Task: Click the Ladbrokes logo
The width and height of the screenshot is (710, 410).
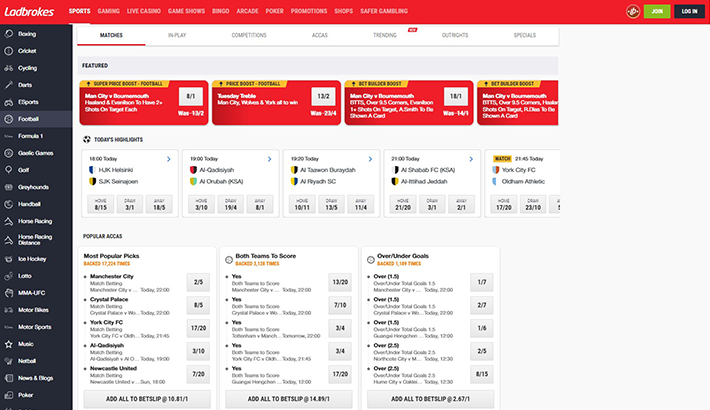Action: [29, 11]
